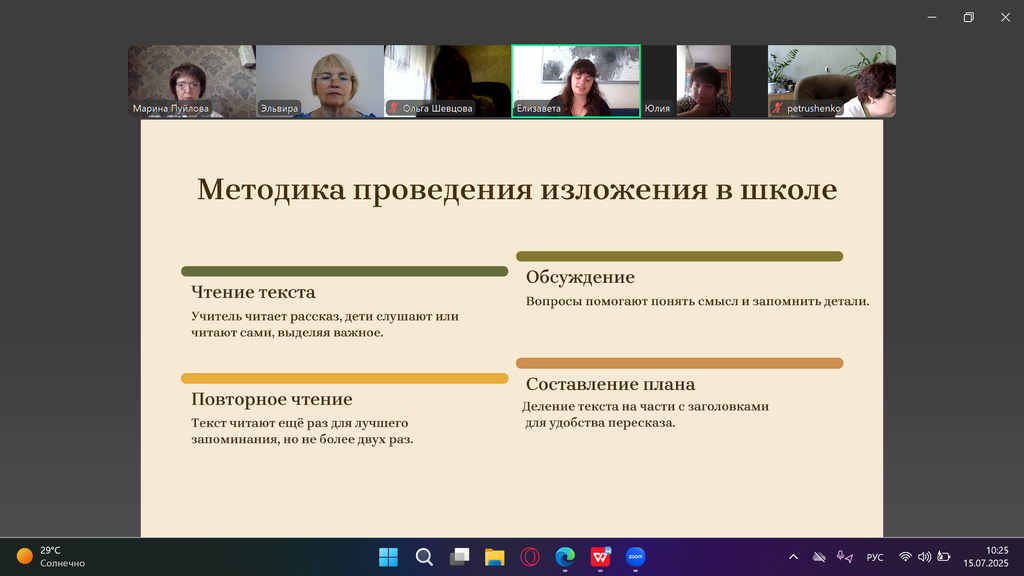Switch keyboard language via РУС indicator

875,557
